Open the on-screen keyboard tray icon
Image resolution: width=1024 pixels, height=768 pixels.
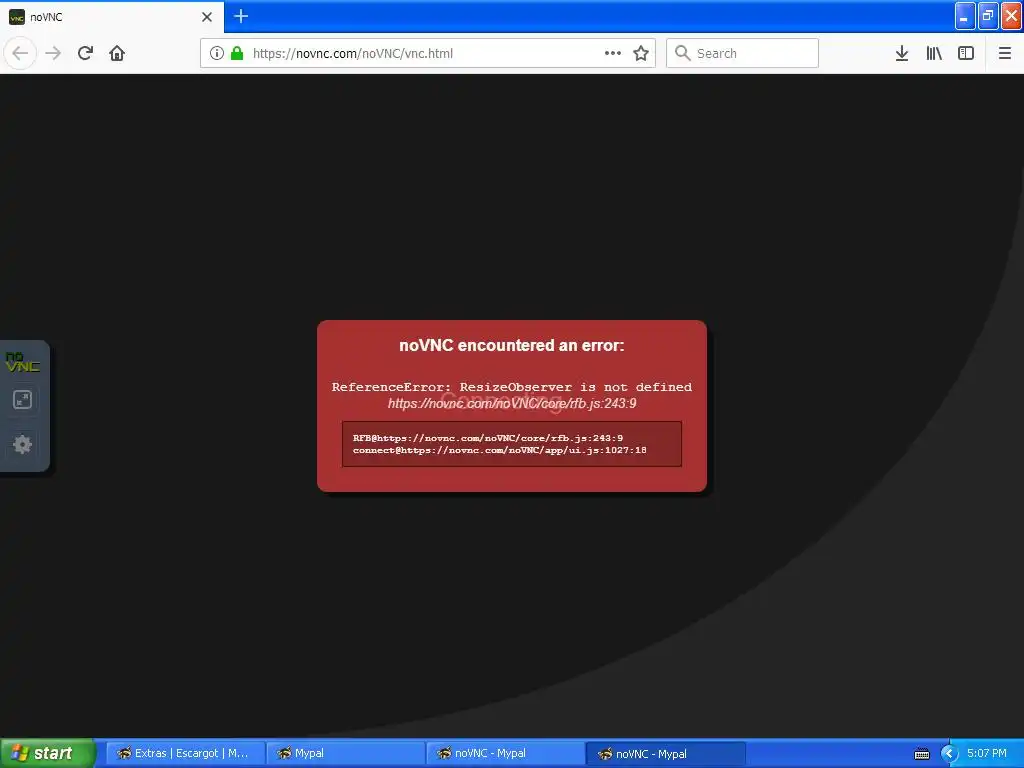(921, 754)
